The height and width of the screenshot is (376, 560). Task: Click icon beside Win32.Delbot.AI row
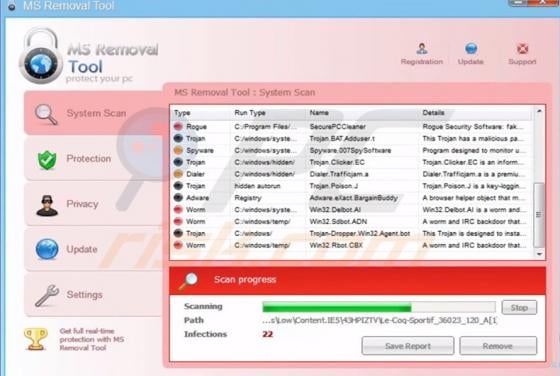coord(178,209)
